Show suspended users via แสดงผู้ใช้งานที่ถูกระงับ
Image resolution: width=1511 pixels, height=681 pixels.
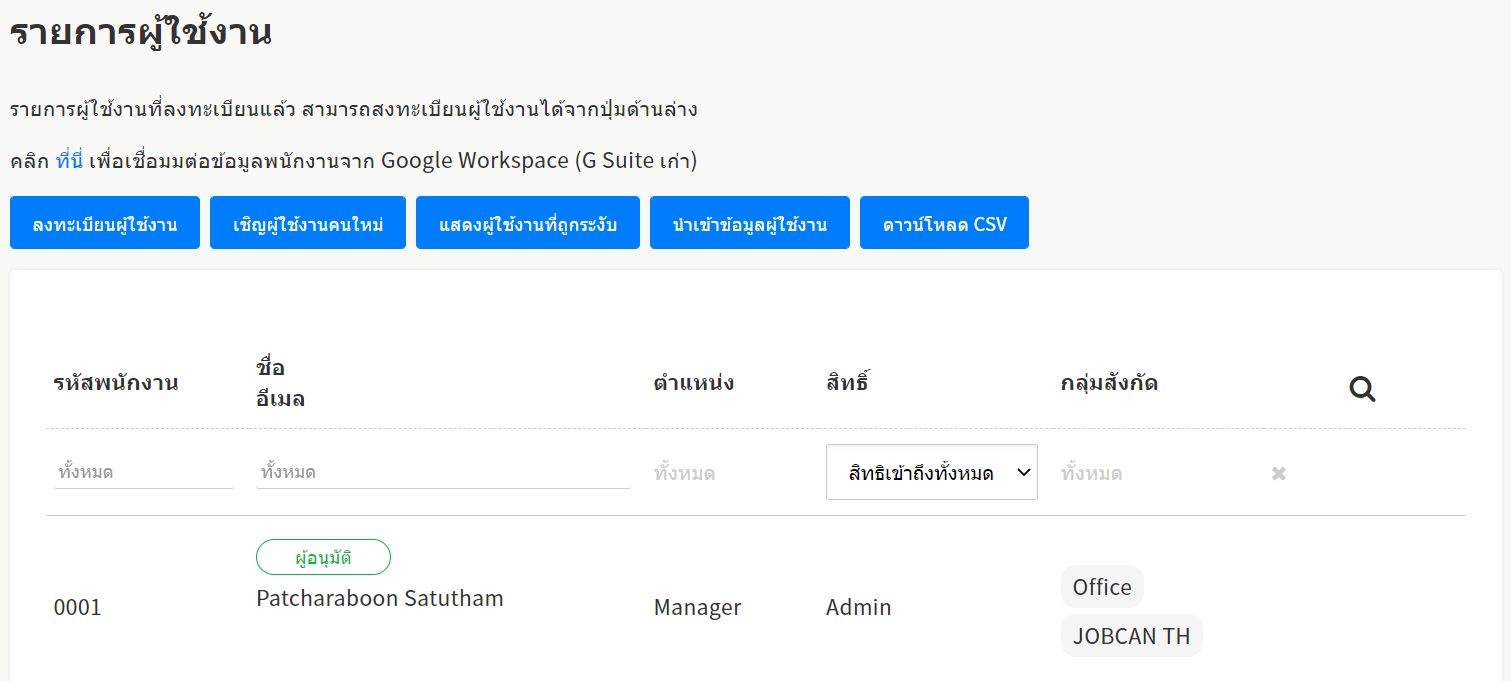[527, 223]
